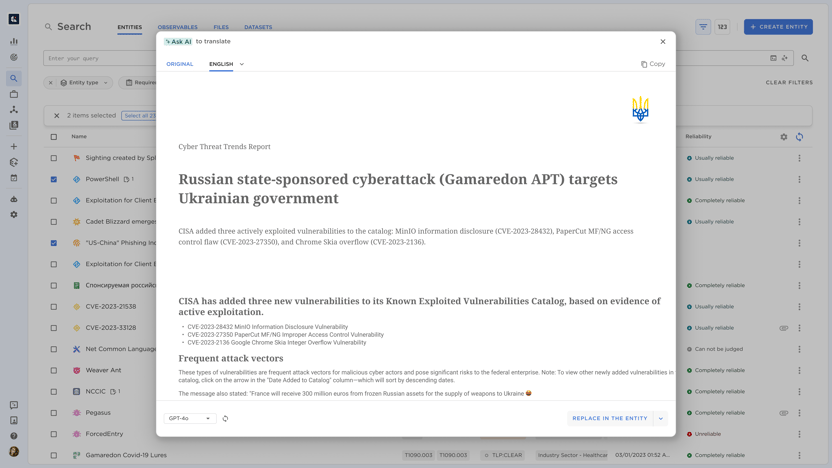The height and width of the screenshot is (468, 832).
Task: Open the GPT-4o model dropdown
Action: point(190,419)
